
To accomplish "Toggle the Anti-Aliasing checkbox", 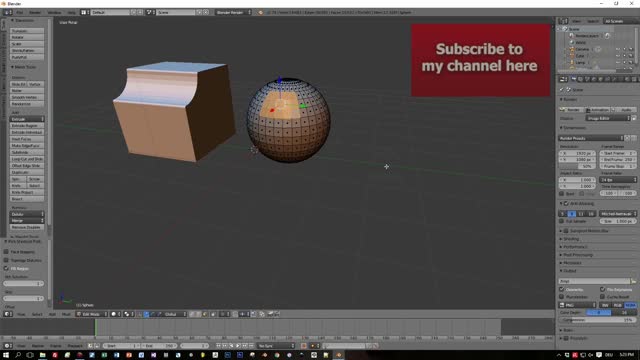I will pyautogui.click(x=566, y=203).
